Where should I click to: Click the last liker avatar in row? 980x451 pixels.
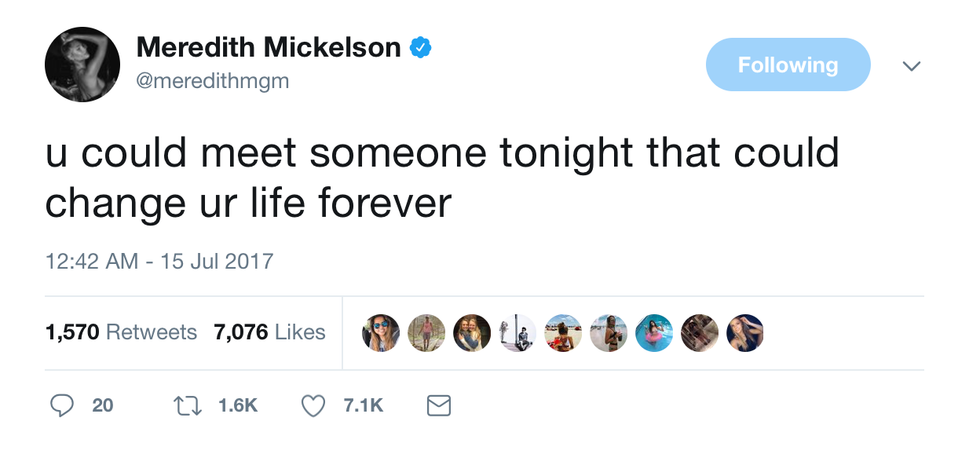click(745, 333)
